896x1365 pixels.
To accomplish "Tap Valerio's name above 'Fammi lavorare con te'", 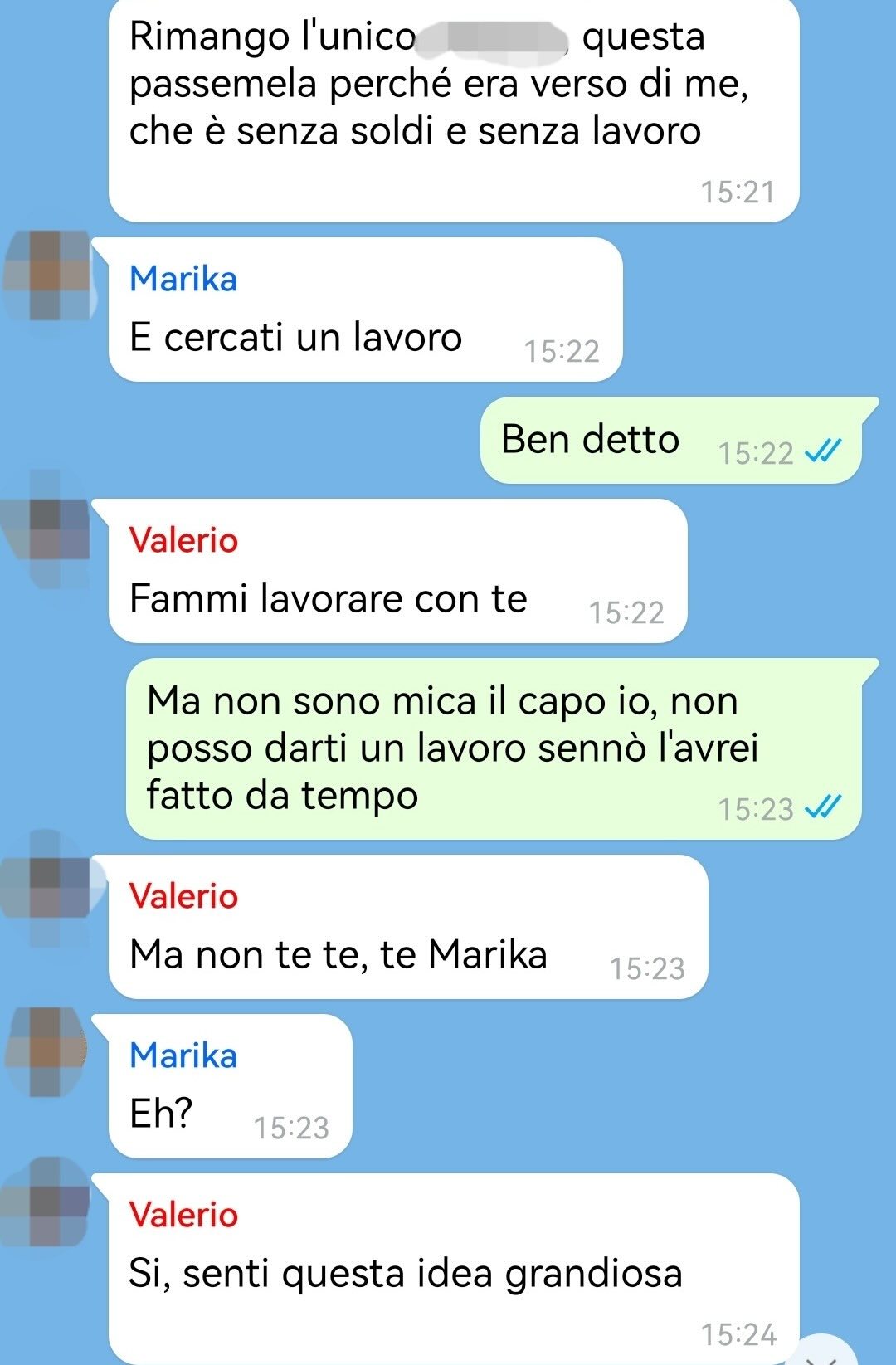I will [183, 540].
